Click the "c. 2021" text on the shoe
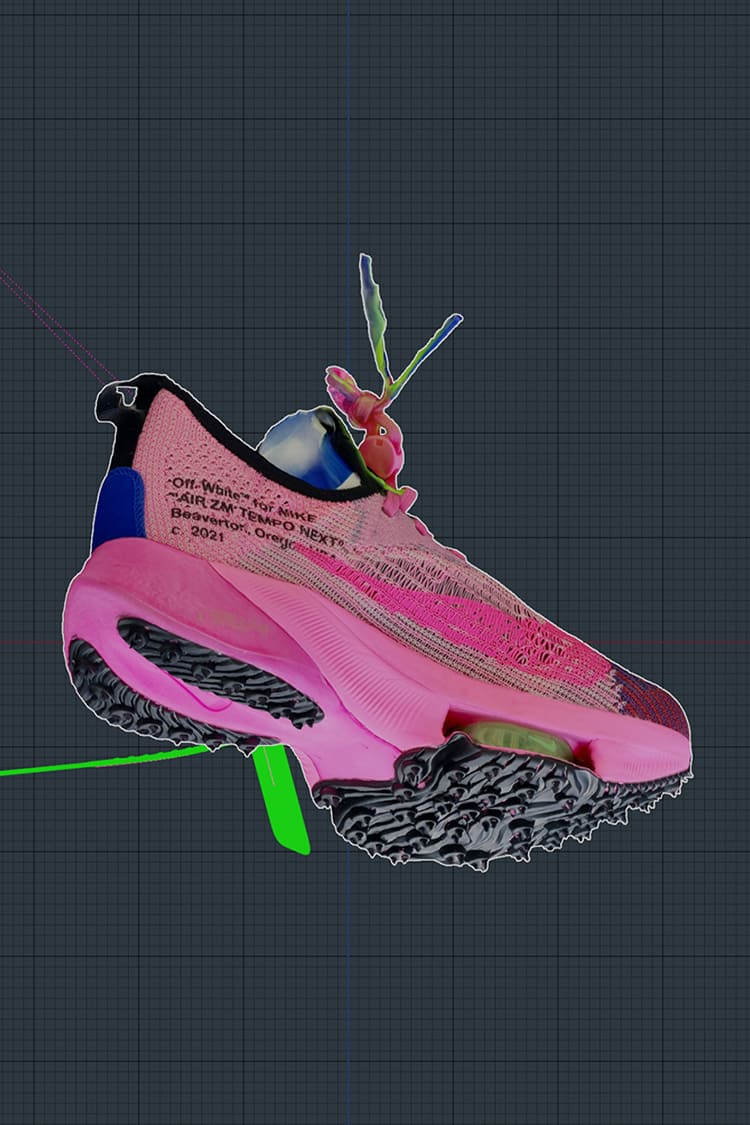The width and height of the screenshot is (750, 1125). click(197, 533)
